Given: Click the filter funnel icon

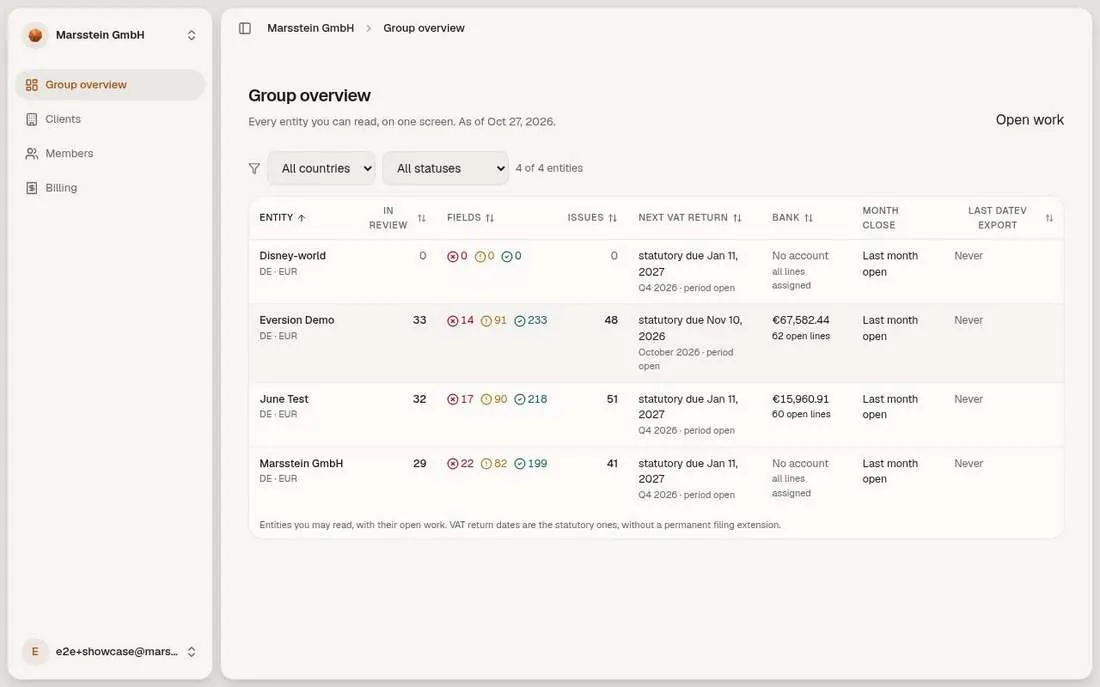Looking at the screenshot, I should coord(254,168).
